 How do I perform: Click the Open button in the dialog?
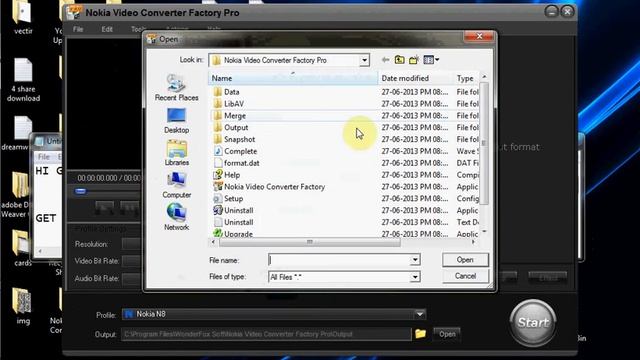tap(465, 260)
